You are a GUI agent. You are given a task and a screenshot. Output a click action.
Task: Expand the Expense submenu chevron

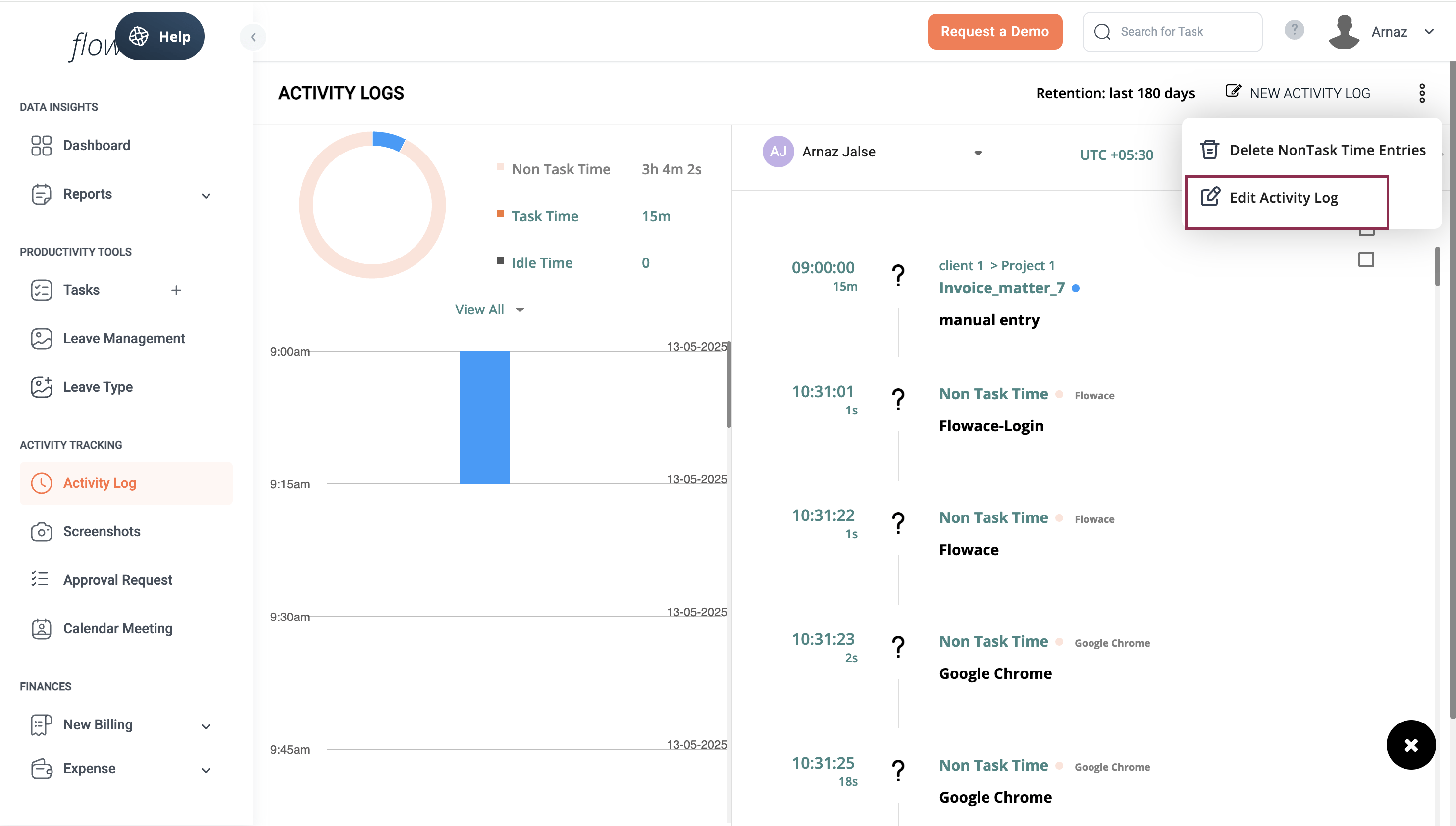206,770
